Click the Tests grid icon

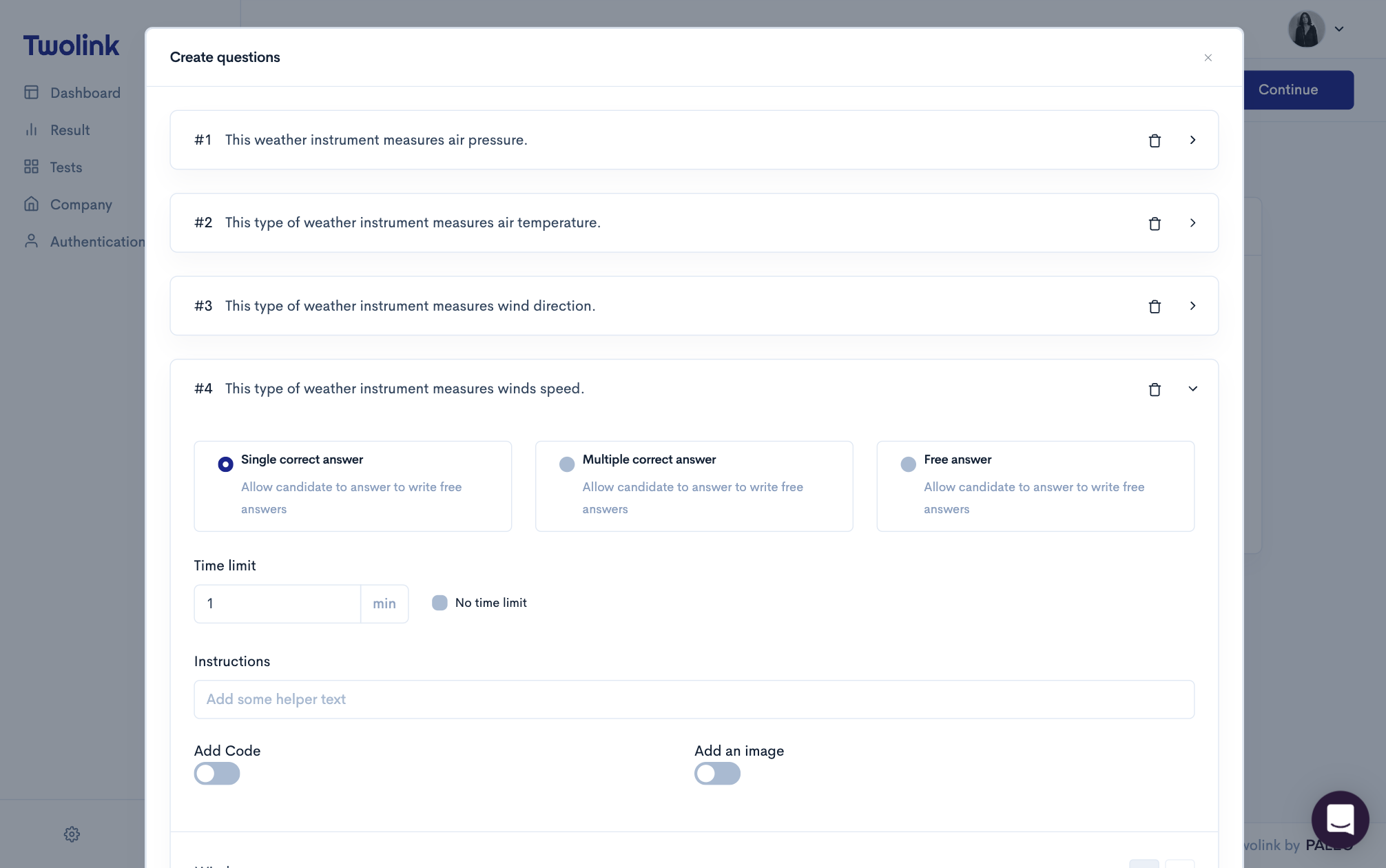click(x=31, y=167)
